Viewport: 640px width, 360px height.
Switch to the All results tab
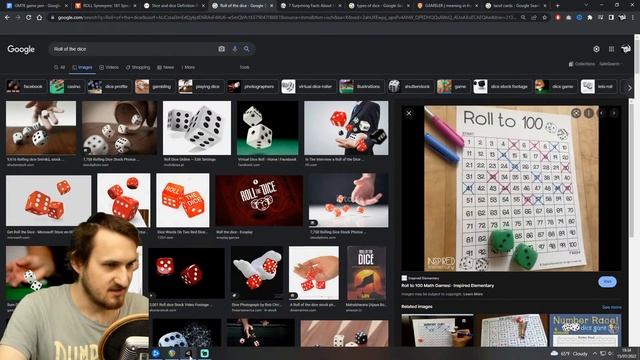pos(60,67)
